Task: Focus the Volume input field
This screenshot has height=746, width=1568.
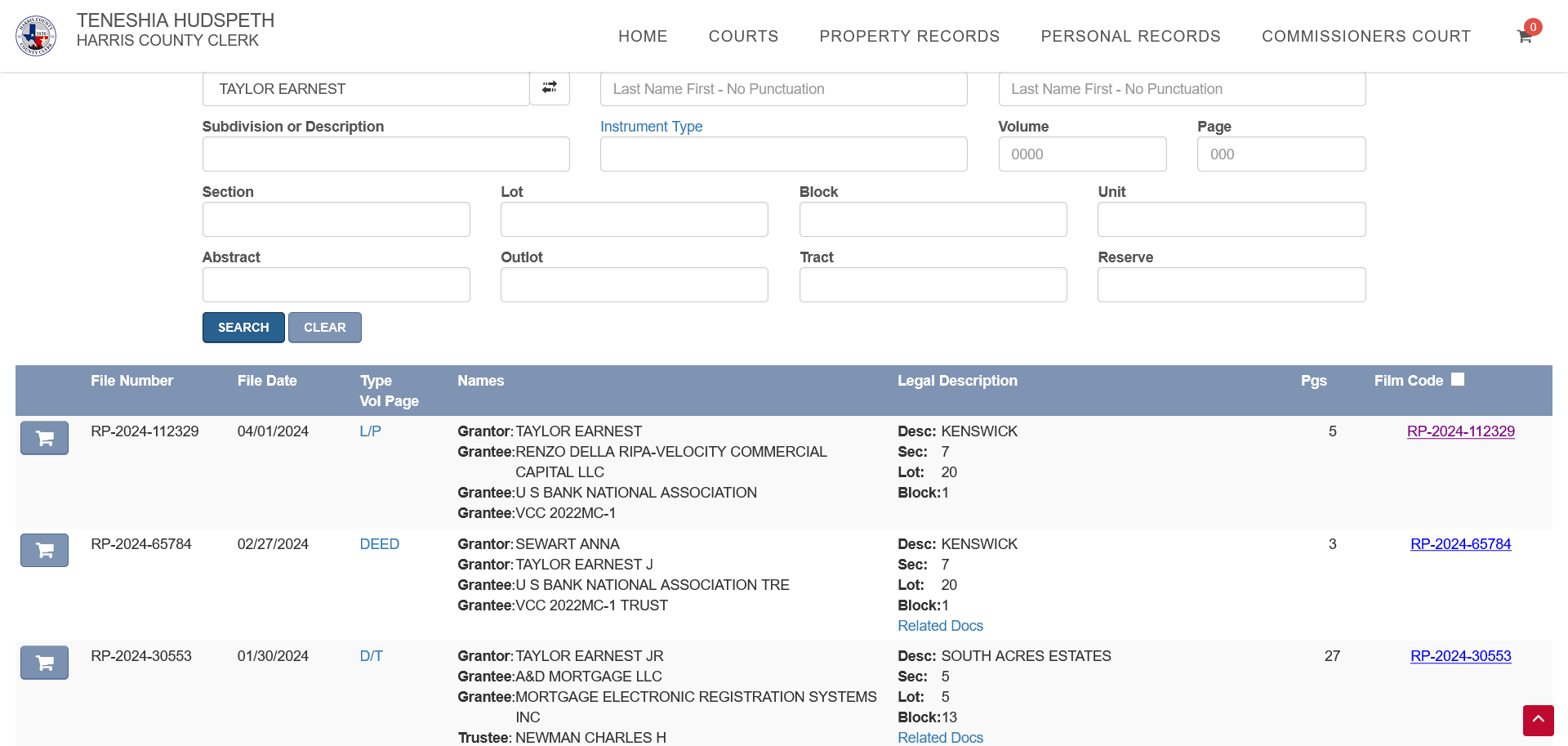Action: point(1082,154)
